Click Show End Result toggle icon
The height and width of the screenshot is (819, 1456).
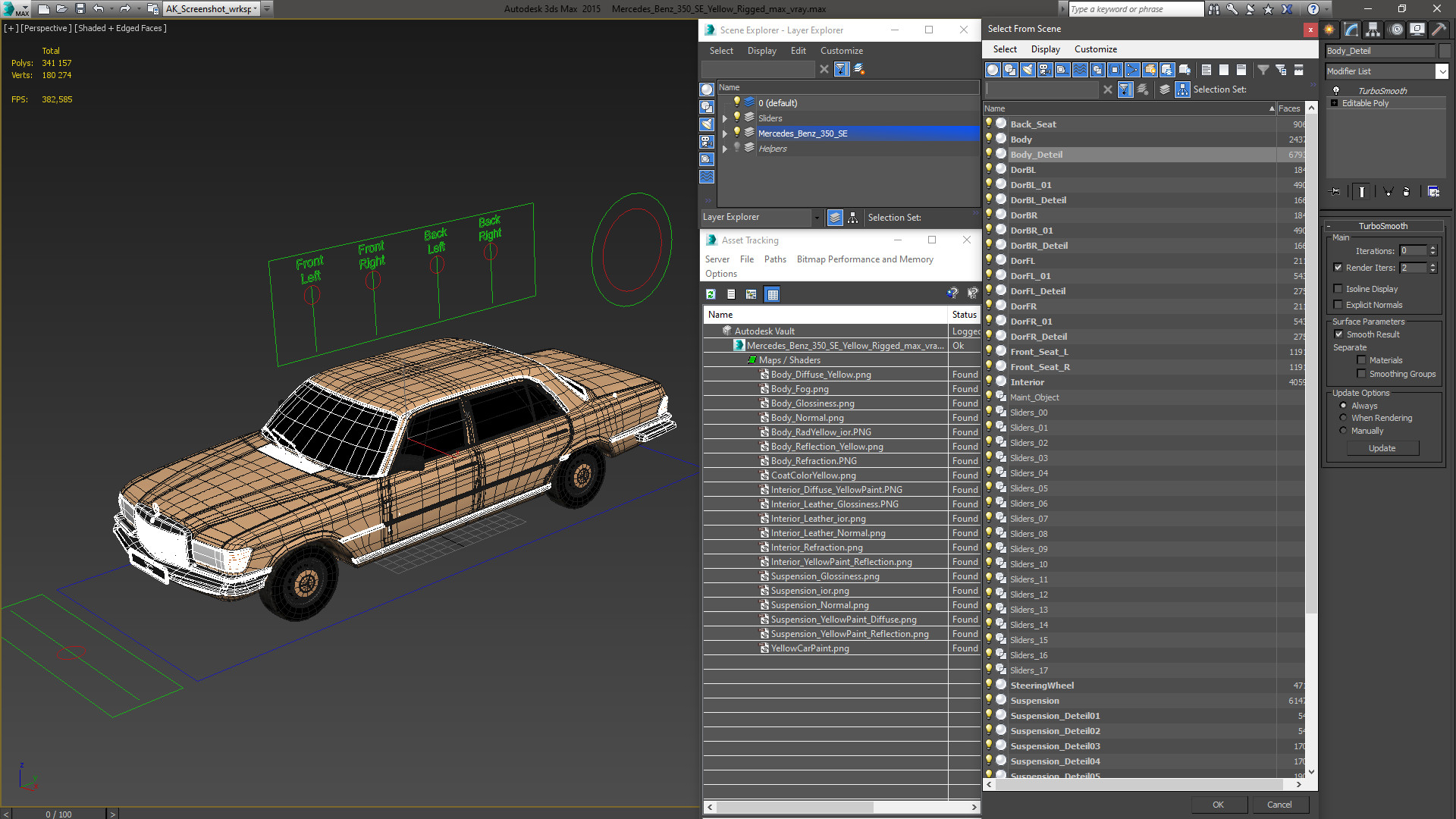pos(1362,192)
